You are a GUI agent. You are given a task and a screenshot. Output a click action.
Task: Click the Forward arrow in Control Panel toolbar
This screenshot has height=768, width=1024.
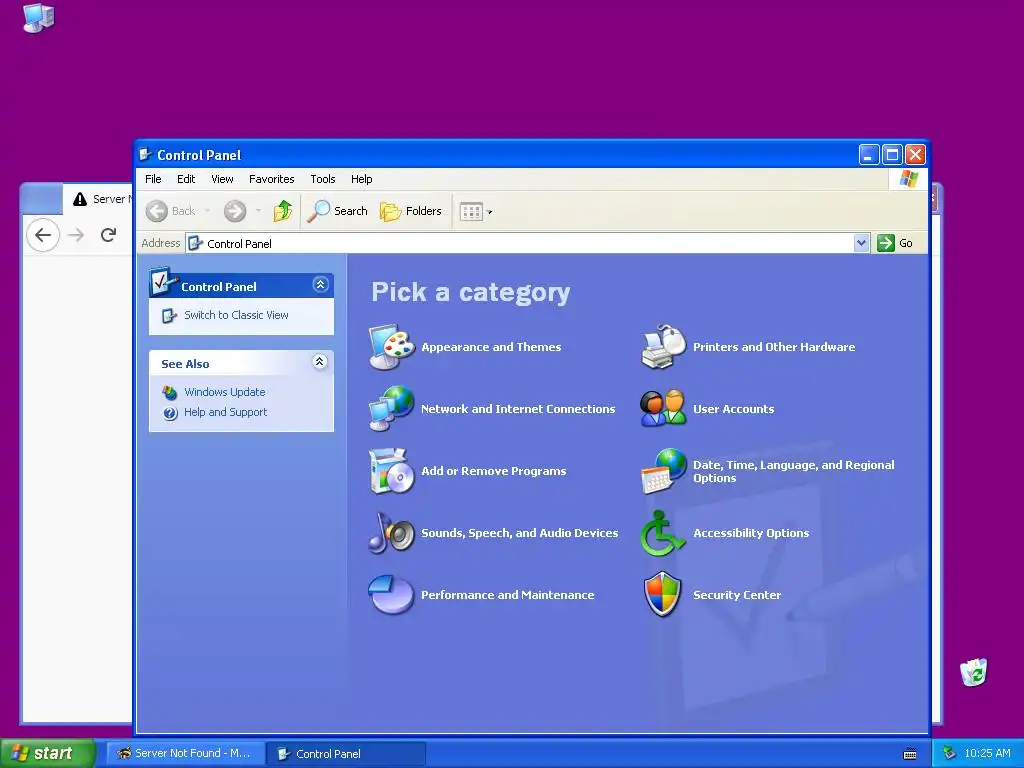pos(235,211)
